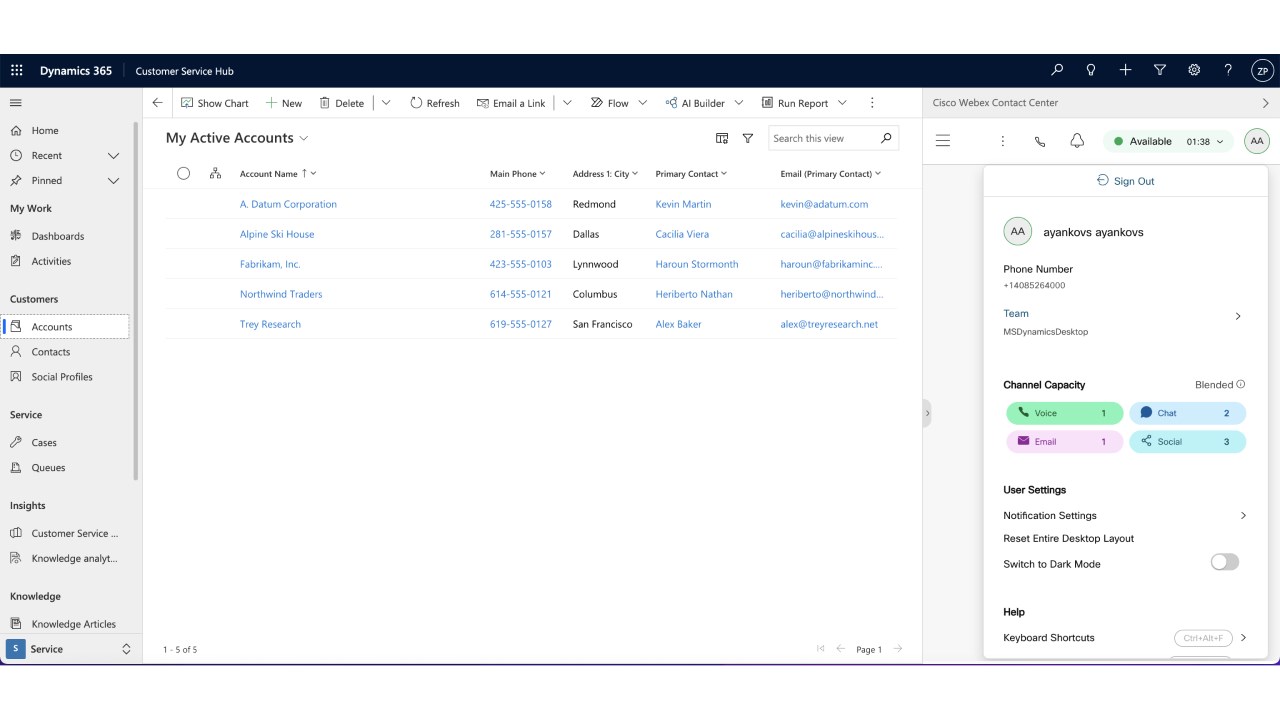Open Activities in the sidebar
This screenshot has height=720, width=1280.
pos(51,261)
